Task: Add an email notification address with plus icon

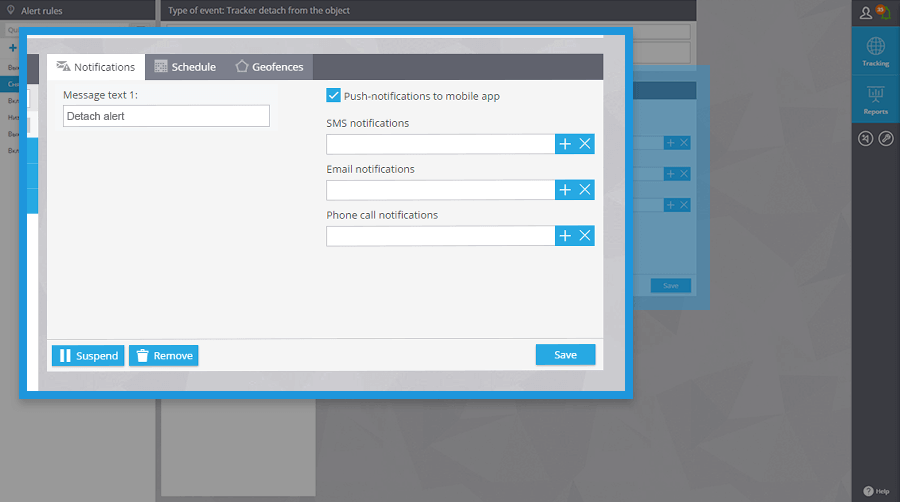Action: pos(565,190)
